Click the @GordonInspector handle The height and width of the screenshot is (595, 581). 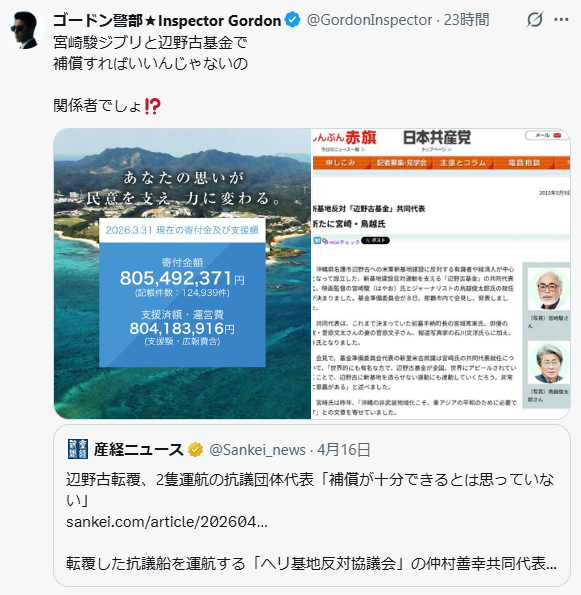[369, 20]
